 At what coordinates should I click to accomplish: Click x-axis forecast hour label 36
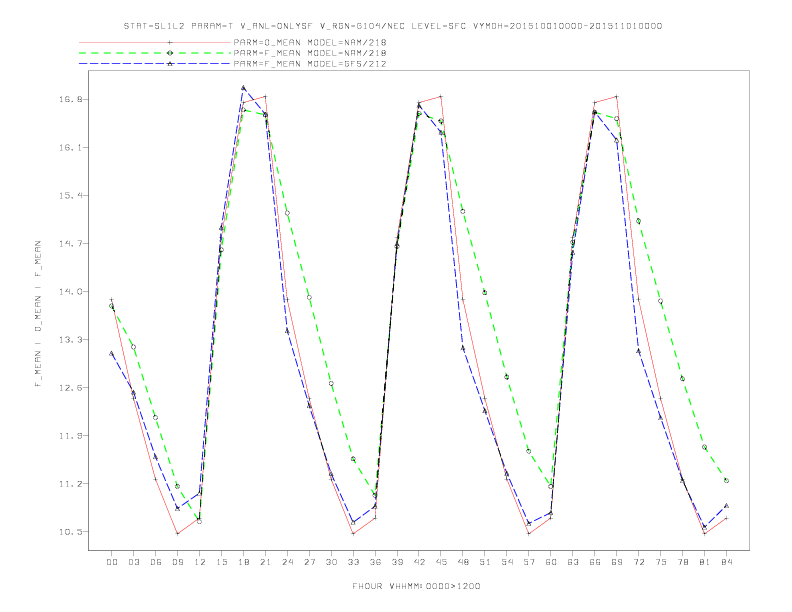click(x=375, y=562)
